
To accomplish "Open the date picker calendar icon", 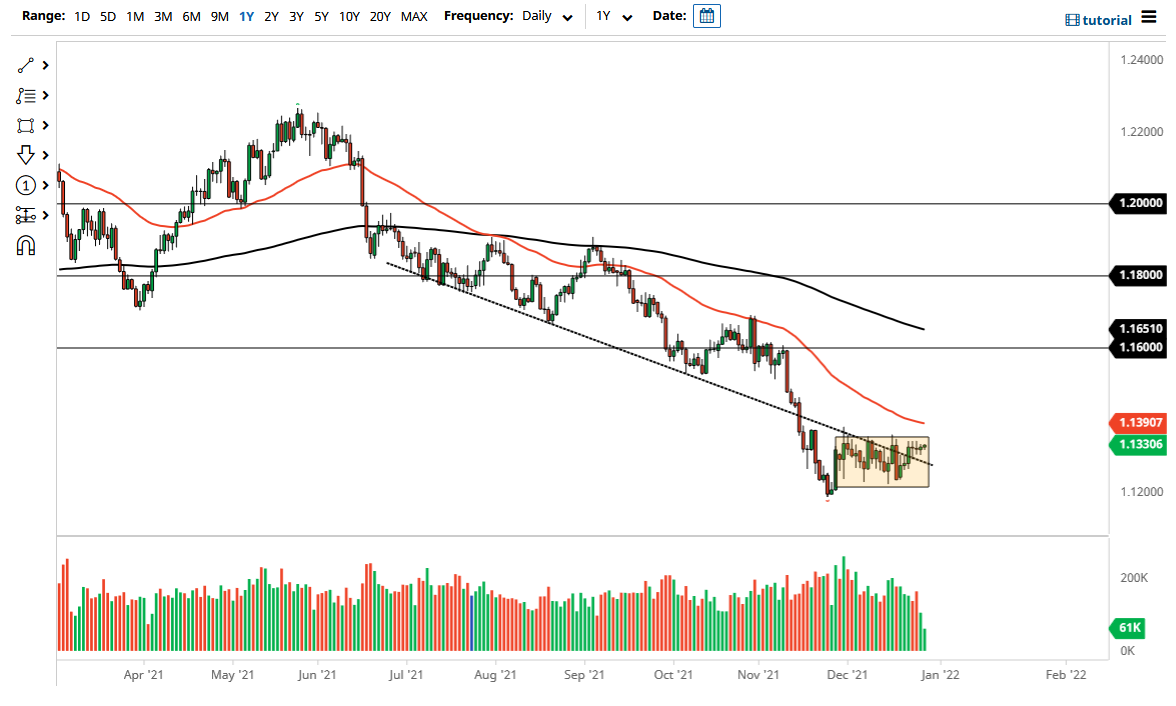I will tap(707, 16).
